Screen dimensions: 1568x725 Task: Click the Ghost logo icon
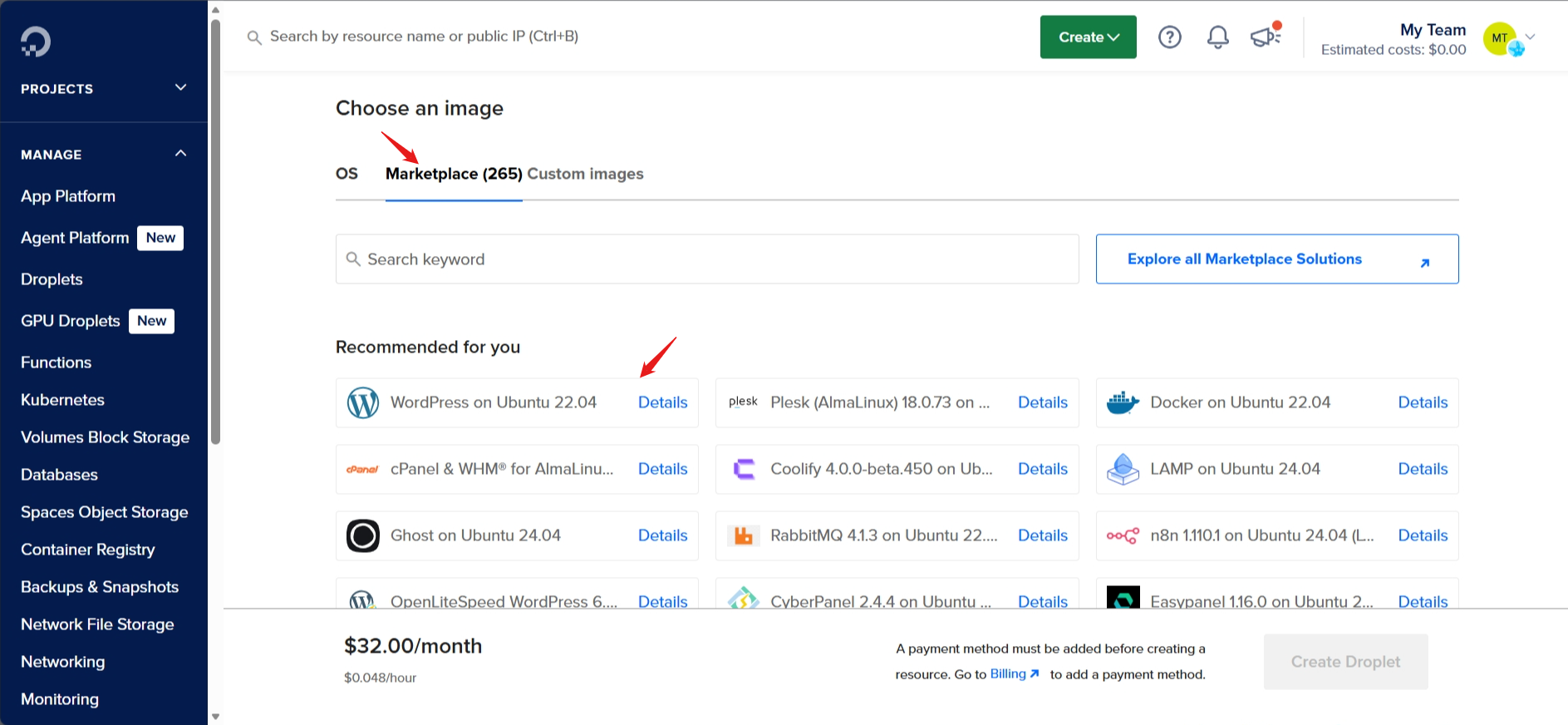pos(363,535)
